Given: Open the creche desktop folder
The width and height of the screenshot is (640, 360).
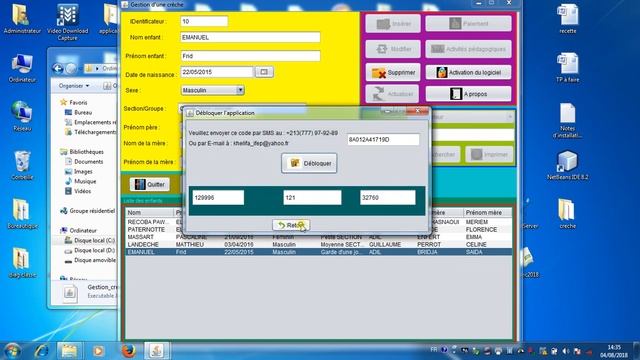Looking at the screenshot, I should tap(567, 213).
